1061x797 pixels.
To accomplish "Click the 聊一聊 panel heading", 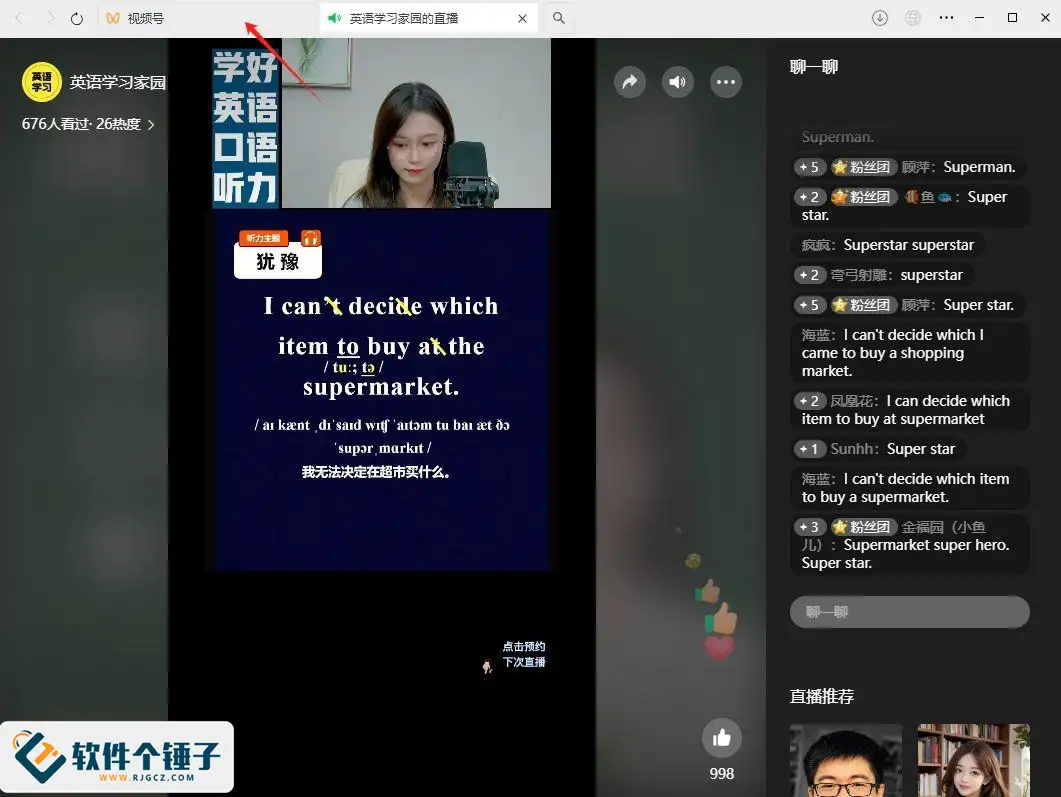I will 814,67.
